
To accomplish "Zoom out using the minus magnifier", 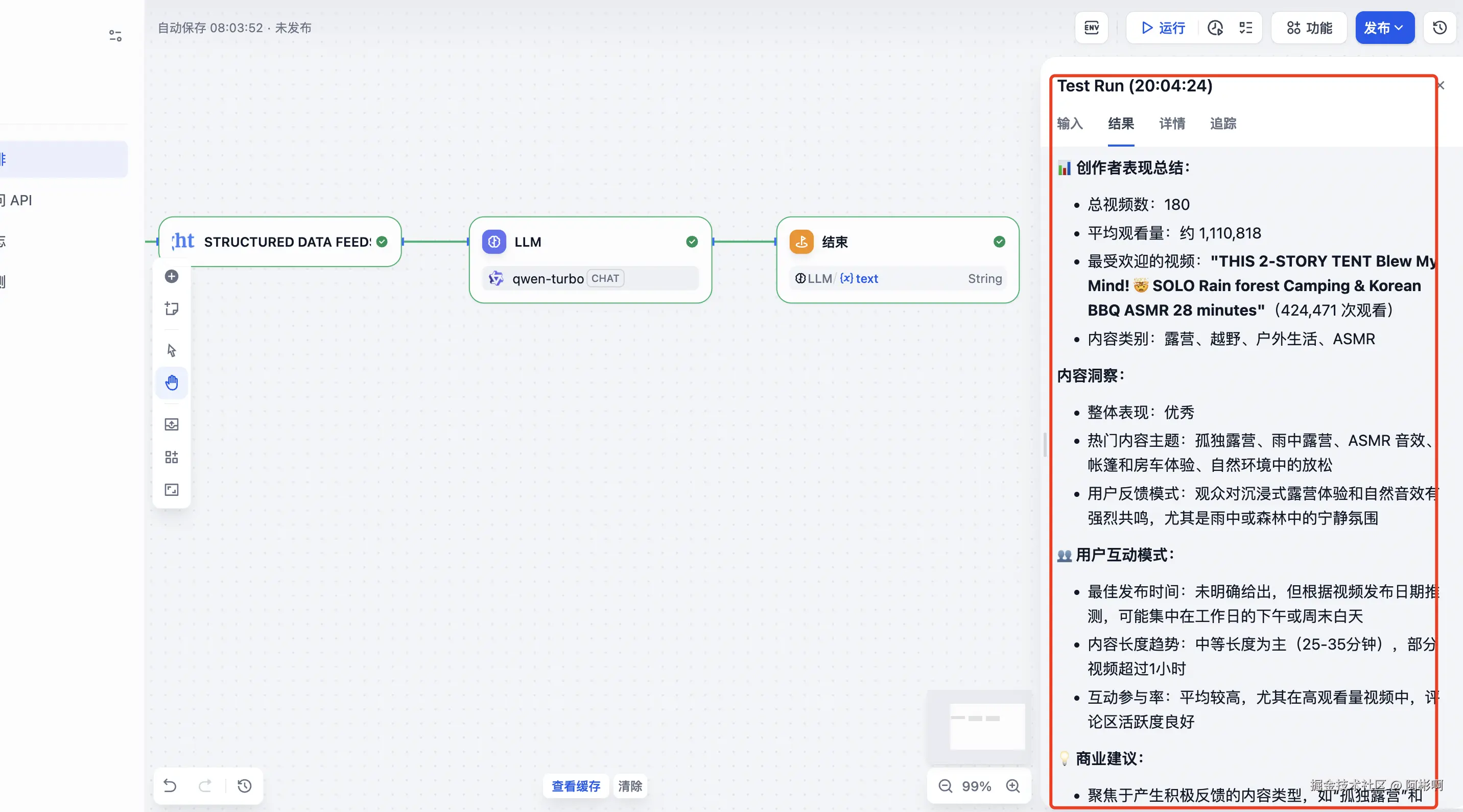I will click(x=945, y=786).
